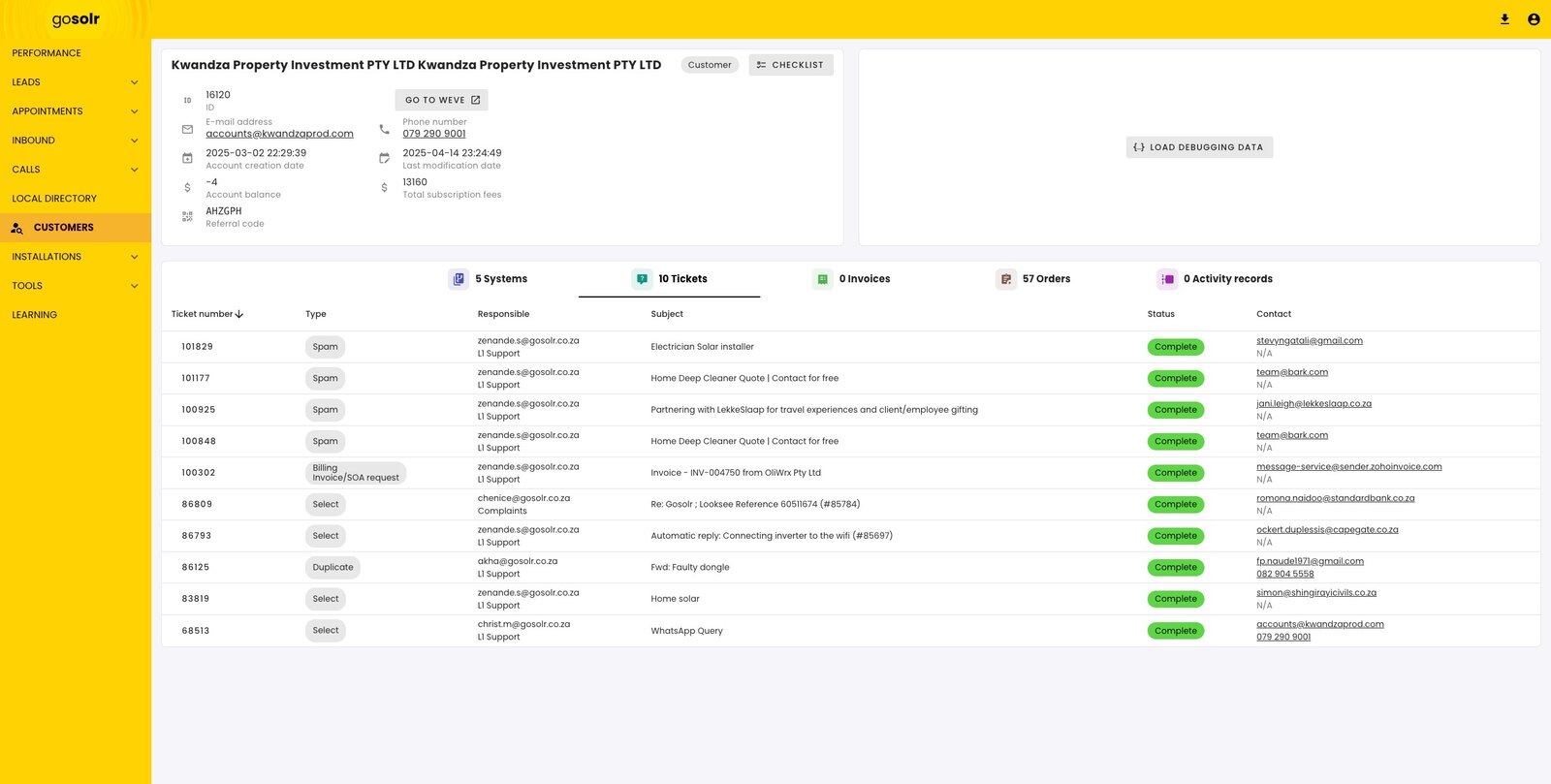Open Select type dropdown for ticket 68513
Screen dimensions: 1551x784
click(326, 631)
